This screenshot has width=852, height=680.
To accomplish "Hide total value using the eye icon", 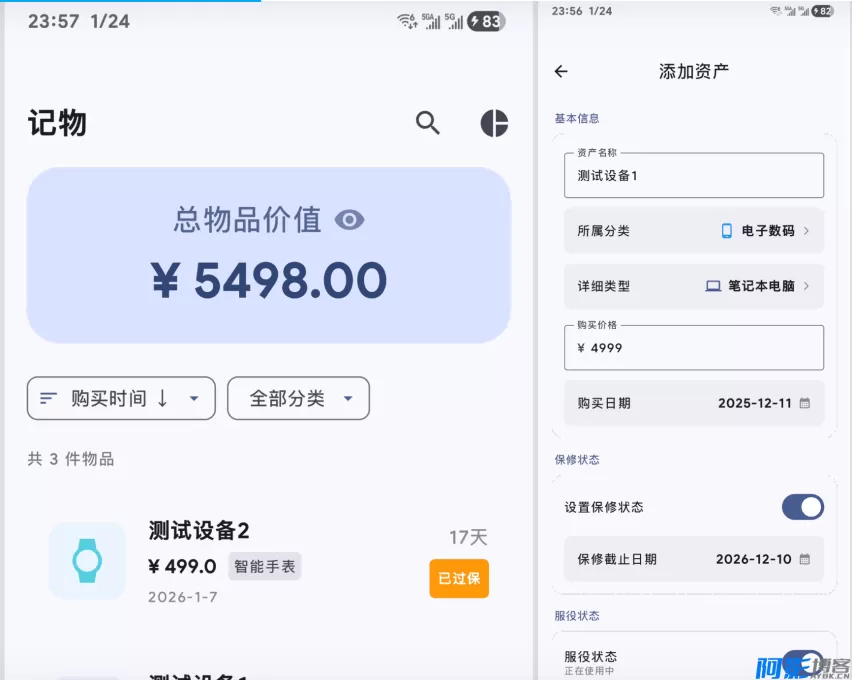I will click(x=349, y=220).
